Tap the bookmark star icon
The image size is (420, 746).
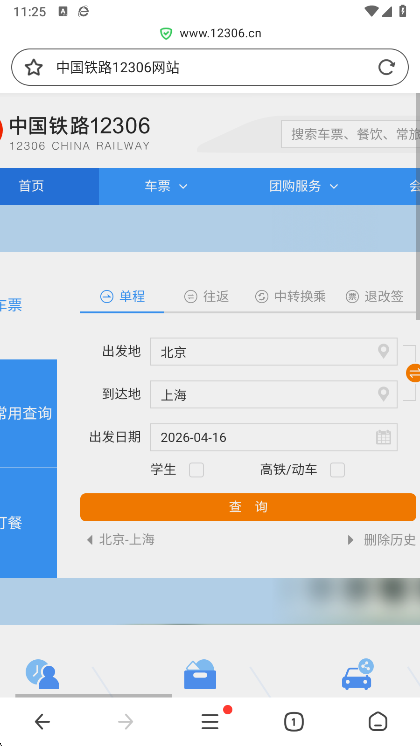(x=33, y=68)
